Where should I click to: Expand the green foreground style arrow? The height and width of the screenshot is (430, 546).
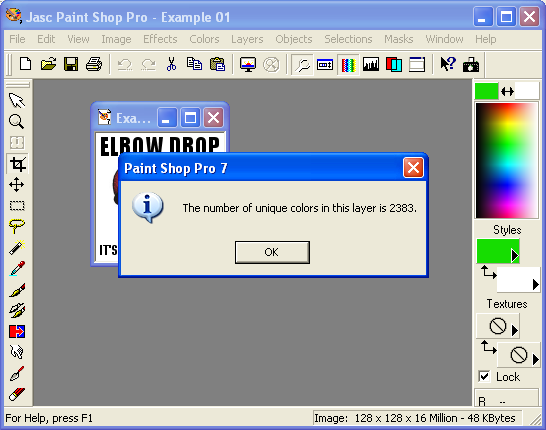515,256
